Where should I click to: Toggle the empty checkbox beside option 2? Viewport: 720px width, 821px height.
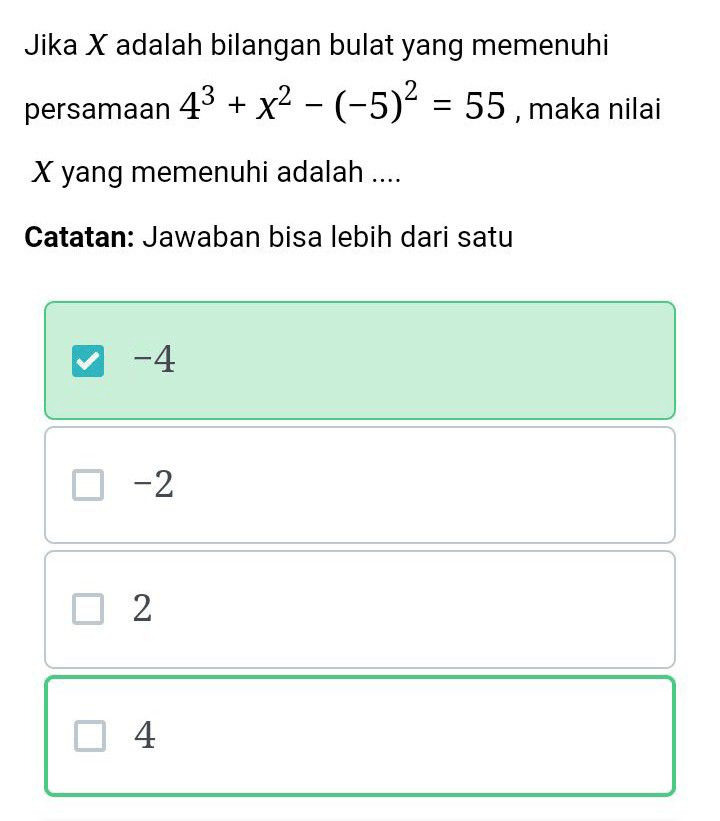[x=88, y=610]
